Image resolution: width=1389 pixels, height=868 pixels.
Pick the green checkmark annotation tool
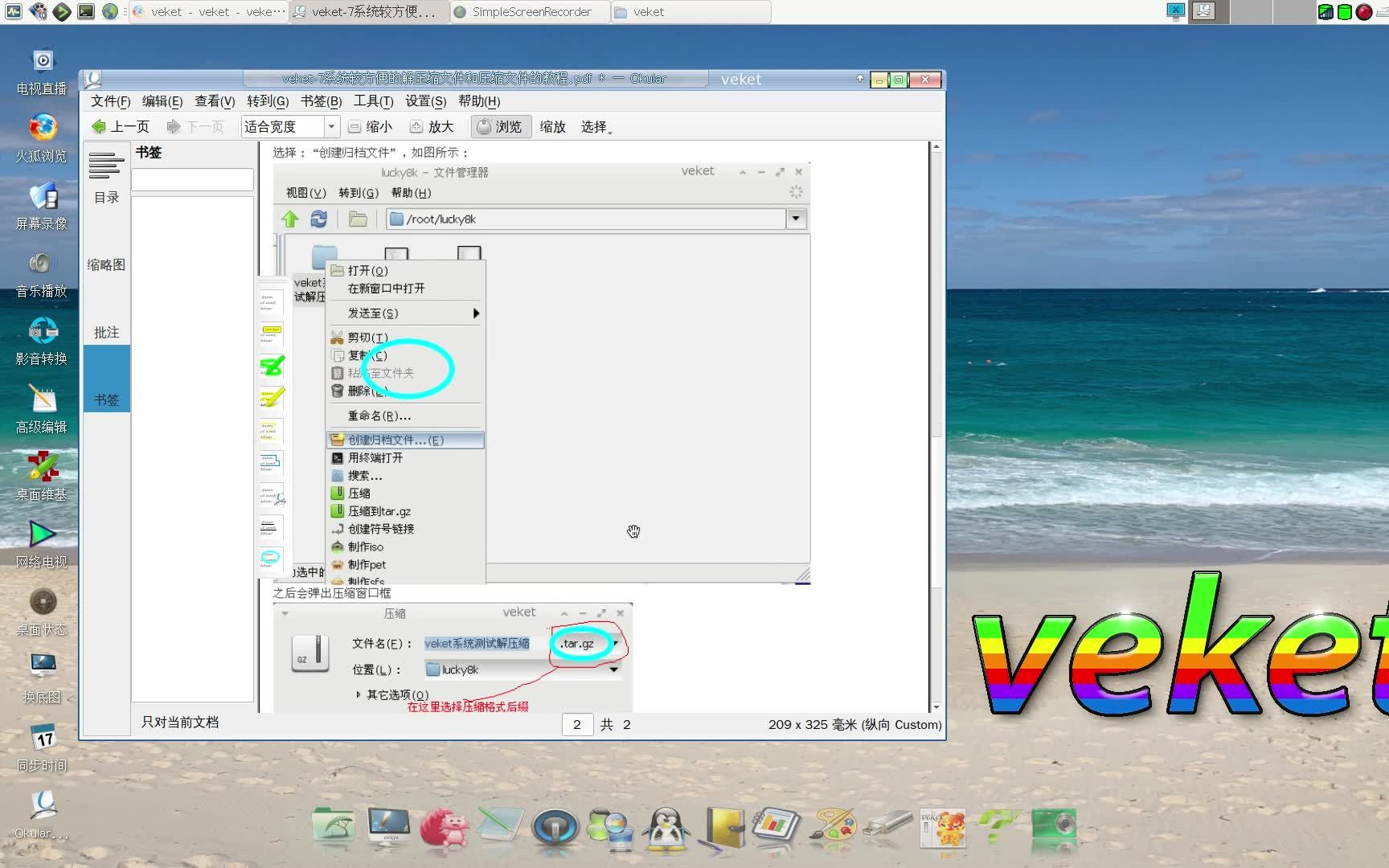[x=272, y=366]
